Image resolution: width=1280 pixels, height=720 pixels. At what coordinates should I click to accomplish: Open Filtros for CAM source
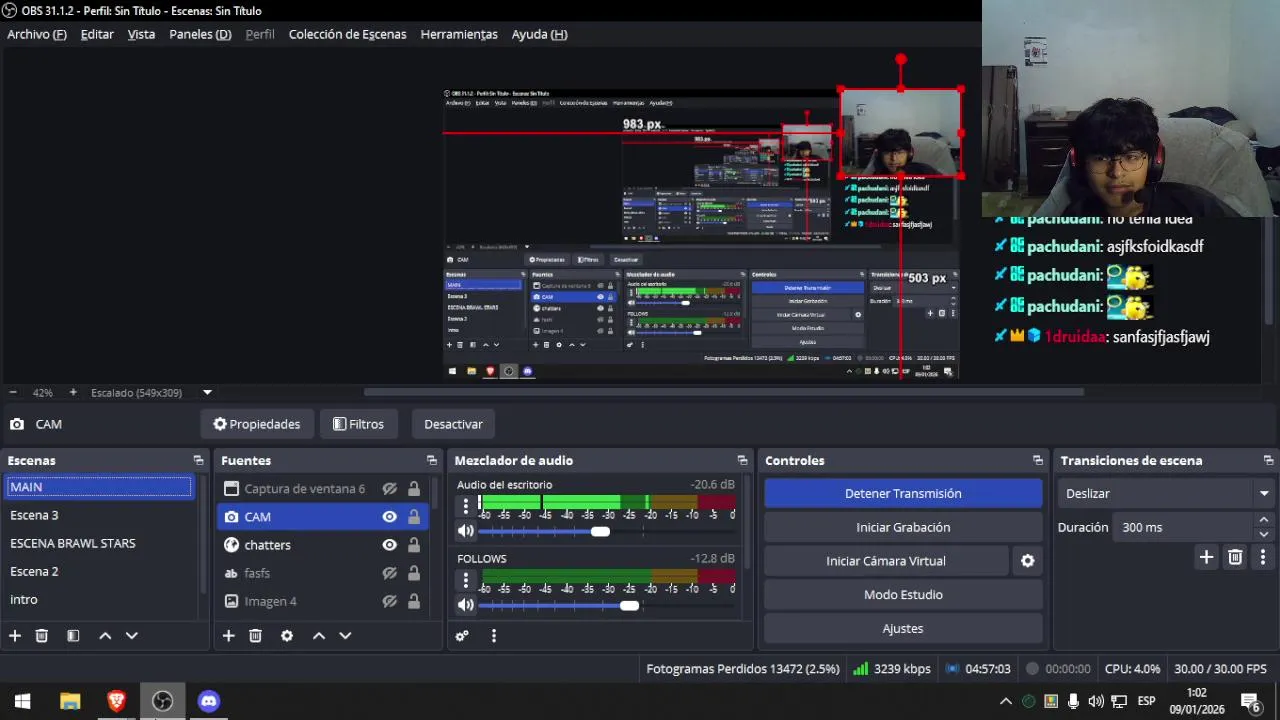[358, 424]
